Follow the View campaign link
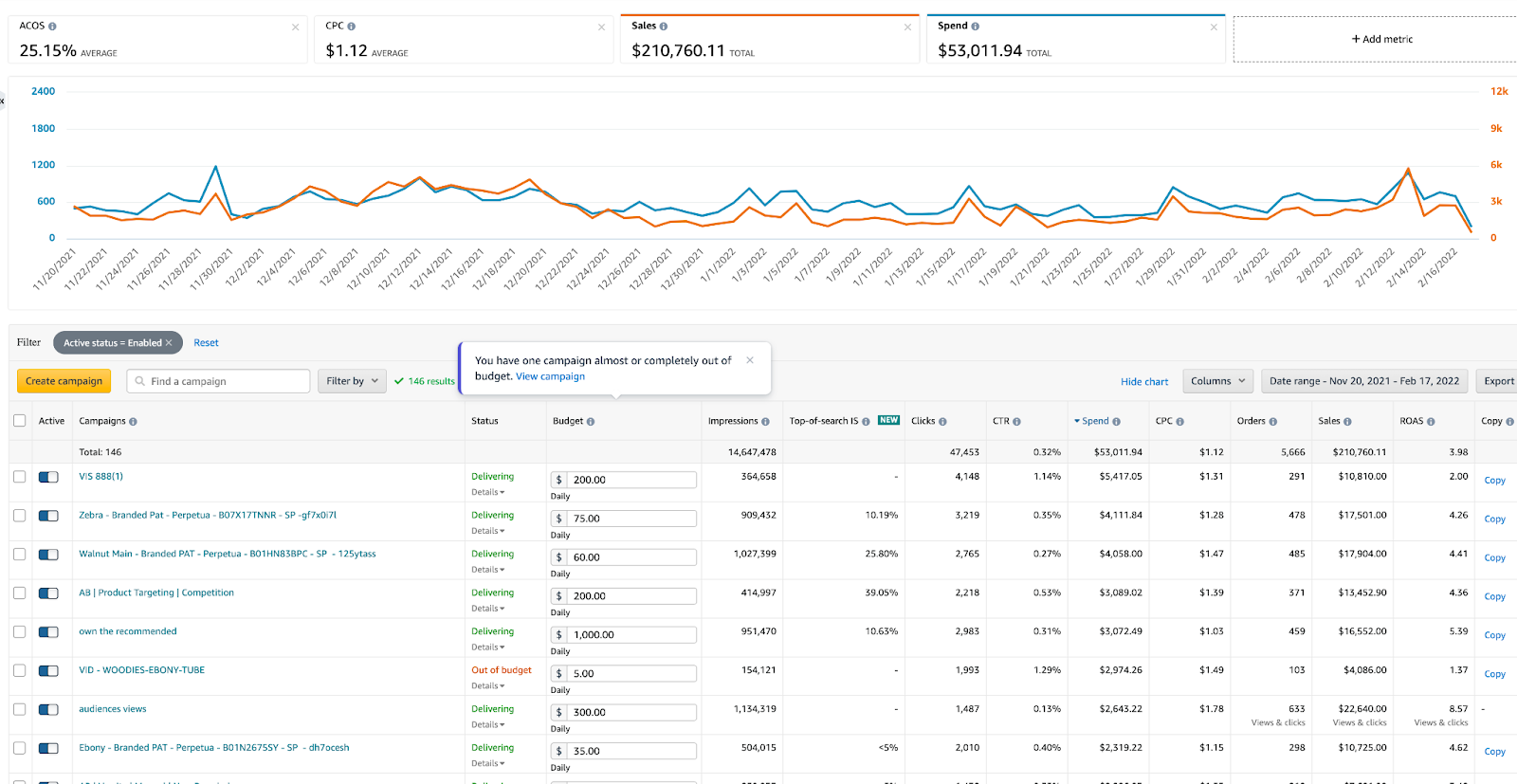1517x784 pixels. click(550, 376)
